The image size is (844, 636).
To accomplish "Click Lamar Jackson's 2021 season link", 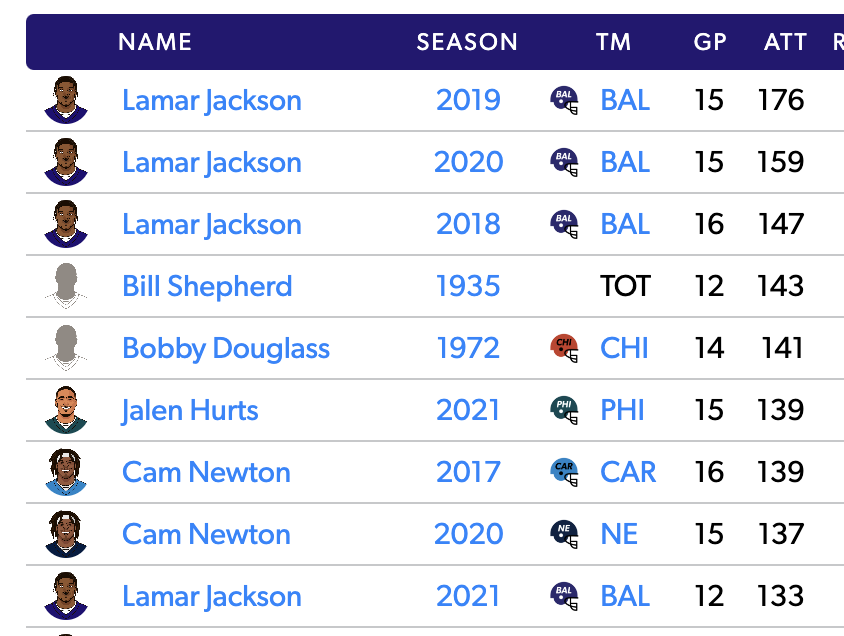I will point(468,596).
